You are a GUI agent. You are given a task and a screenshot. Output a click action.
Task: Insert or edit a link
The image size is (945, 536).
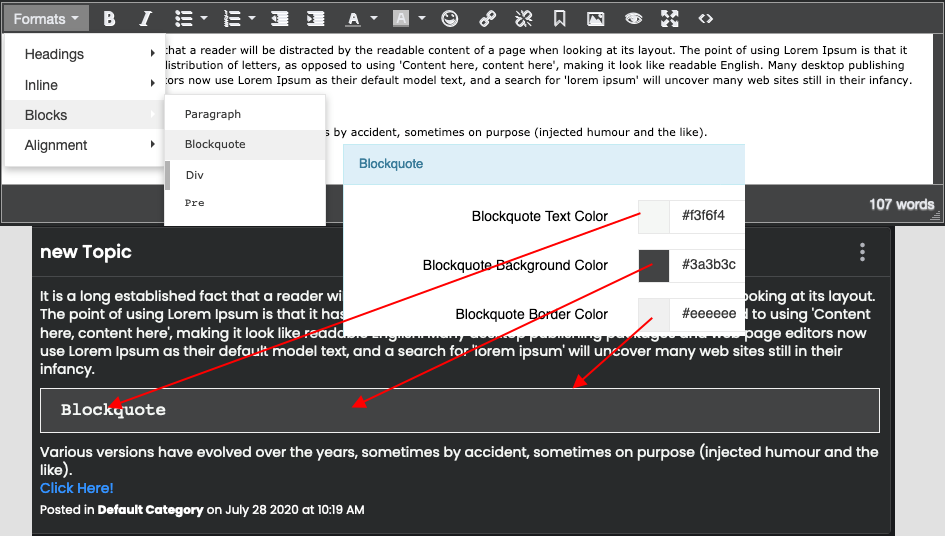tap(488, 19)
